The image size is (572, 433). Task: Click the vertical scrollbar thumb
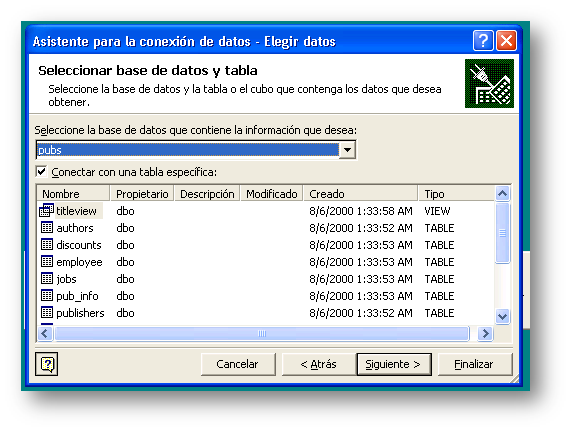502,233
